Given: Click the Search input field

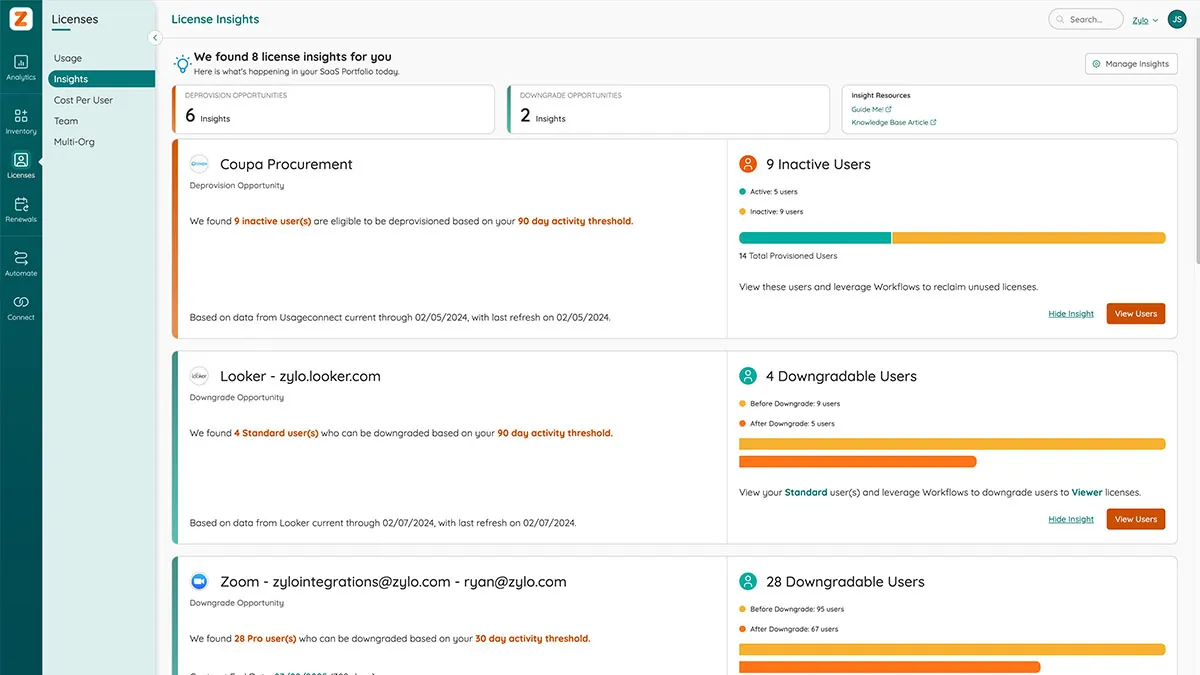Looking at the screenshot, I should (x=1085, y=19).
